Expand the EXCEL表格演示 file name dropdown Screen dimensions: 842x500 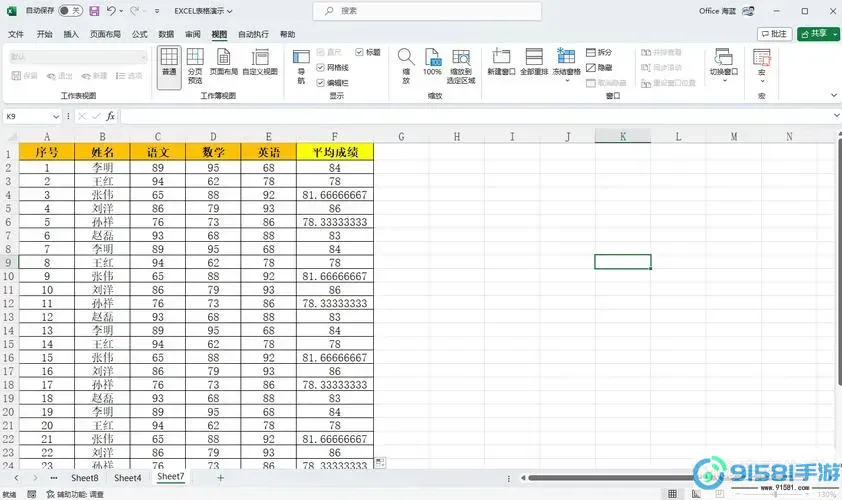230,11
